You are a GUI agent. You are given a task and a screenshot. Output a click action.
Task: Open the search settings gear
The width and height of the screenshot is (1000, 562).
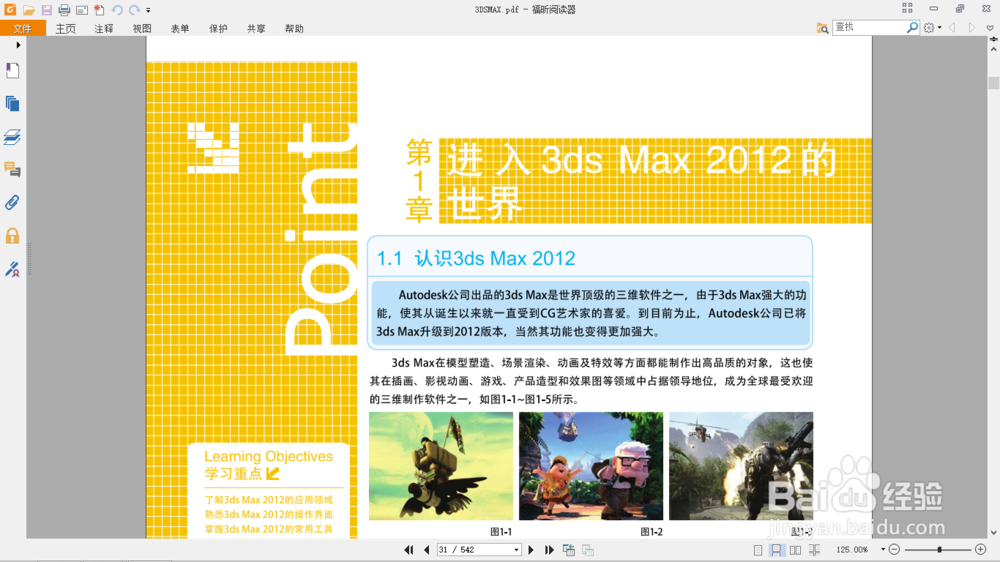click(929, 27)
